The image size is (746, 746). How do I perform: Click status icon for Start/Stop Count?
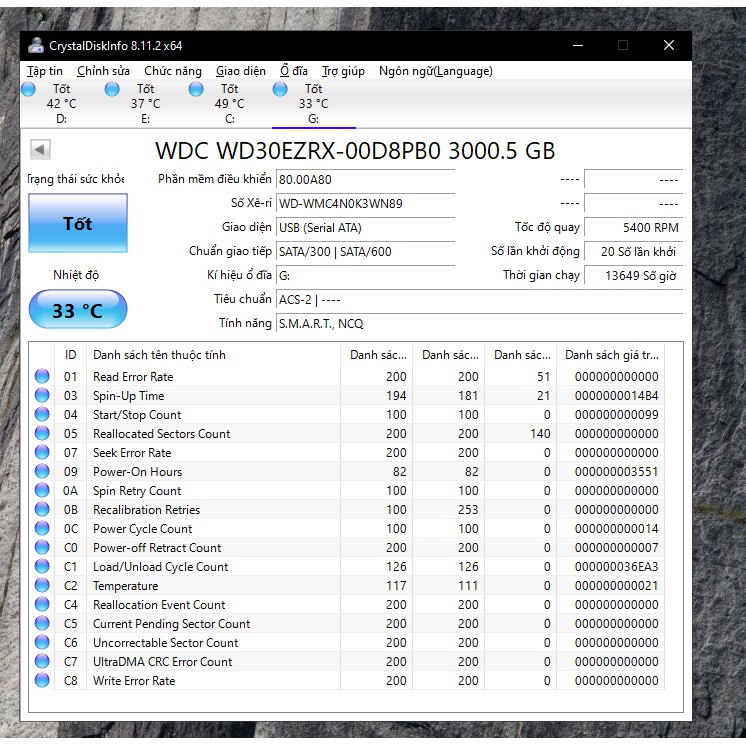click(42, 414)
